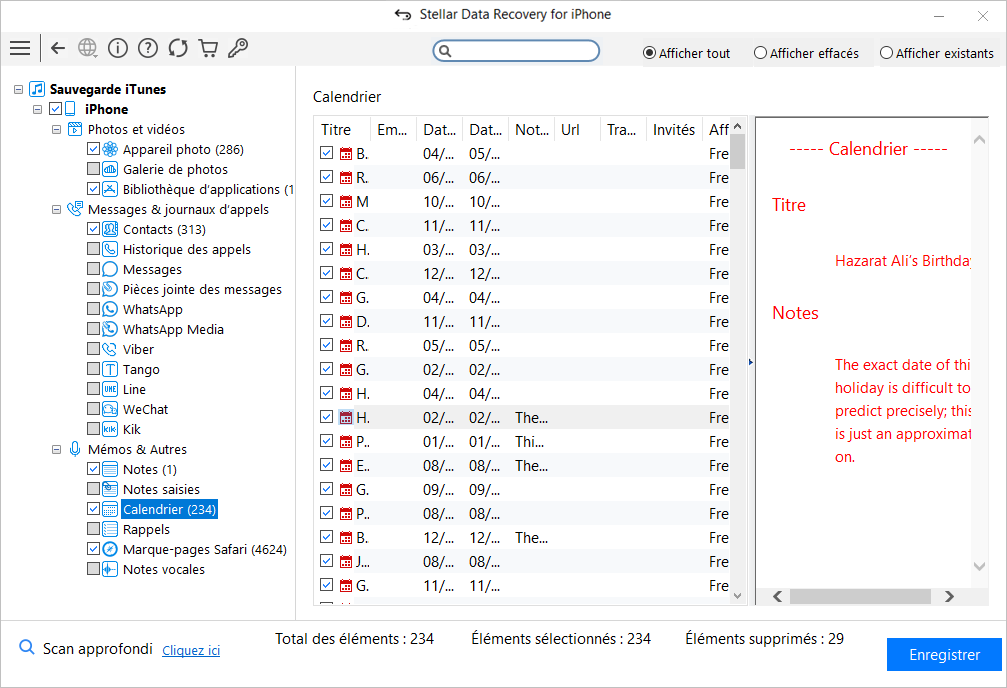This screenshot has width=1007, height=688.
Task: Collapse the iPhone tree node
Action: pos(37,109)
